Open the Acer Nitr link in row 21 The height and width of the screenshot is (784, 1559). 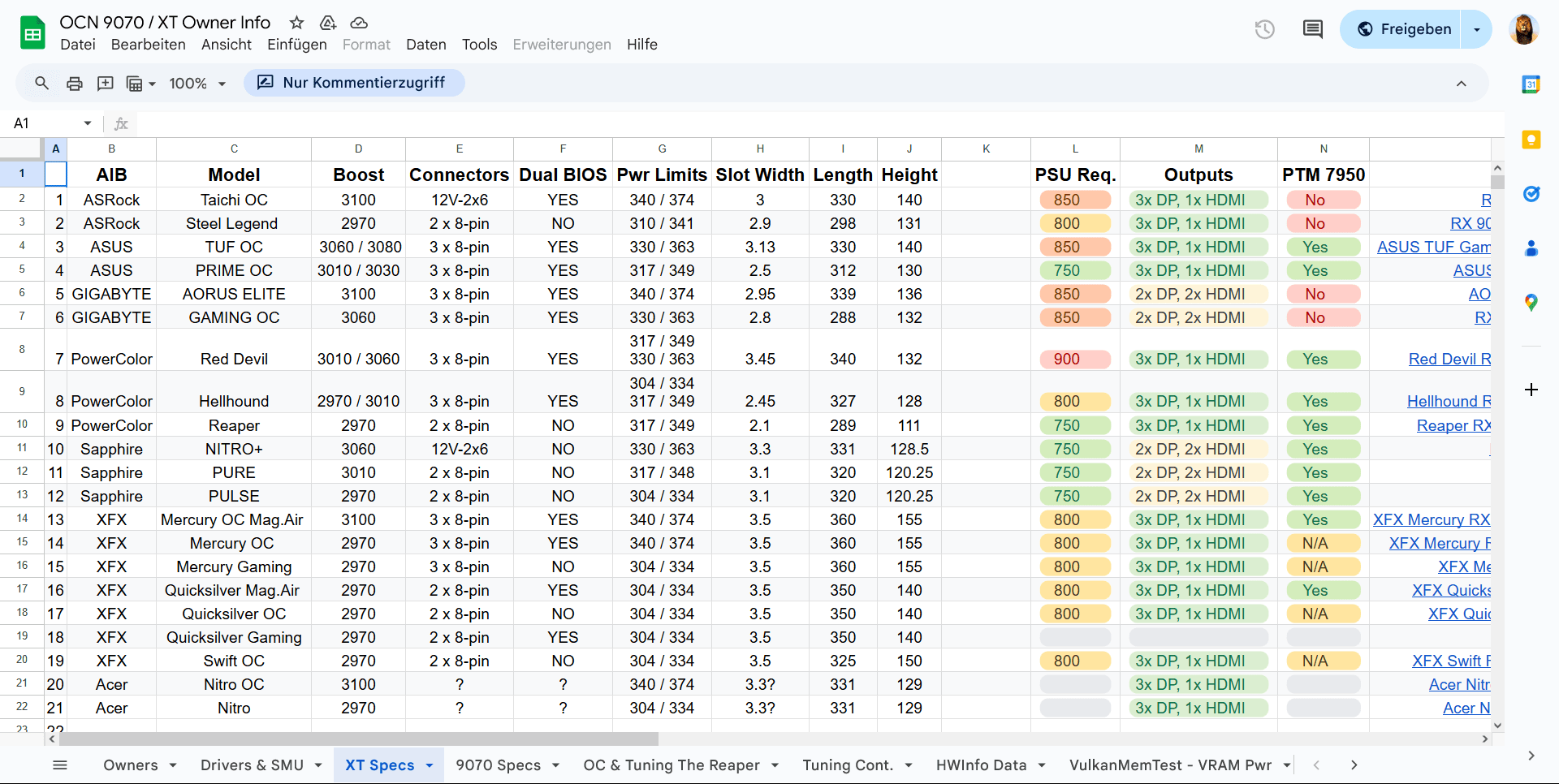1459,684
